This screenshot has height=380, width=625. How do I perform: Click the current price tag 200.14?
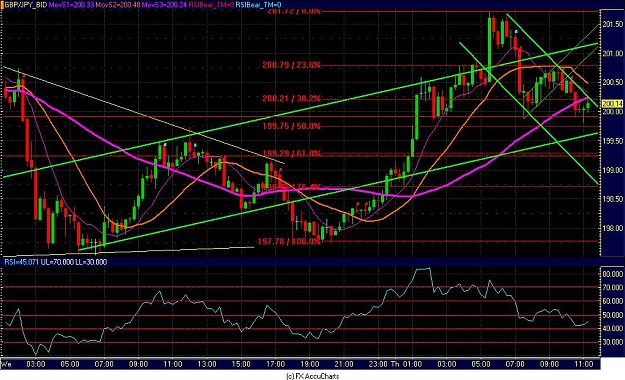coord(612,104)
